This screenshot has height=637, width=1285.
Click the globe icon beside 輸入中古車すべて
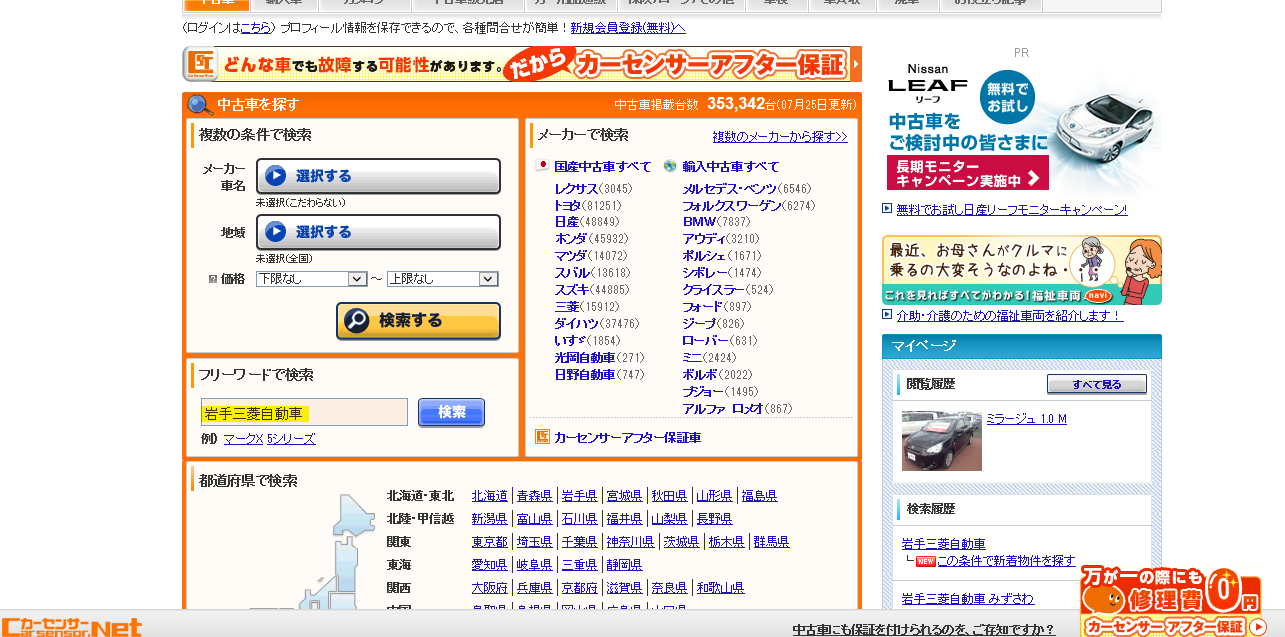point(670,166)
